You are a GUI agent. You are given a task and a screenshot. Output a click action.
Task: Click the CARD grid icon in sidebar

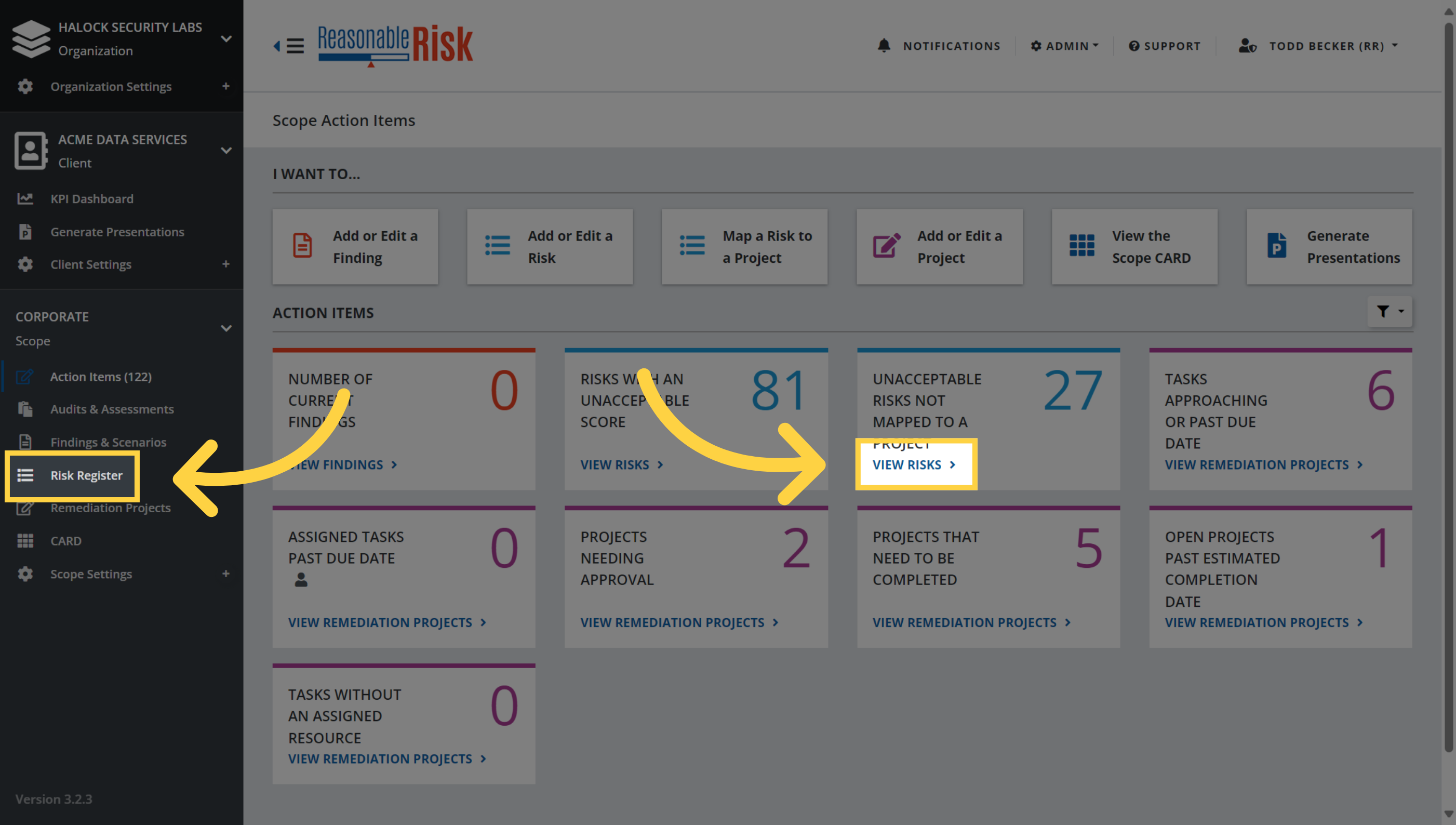[25, 540]
